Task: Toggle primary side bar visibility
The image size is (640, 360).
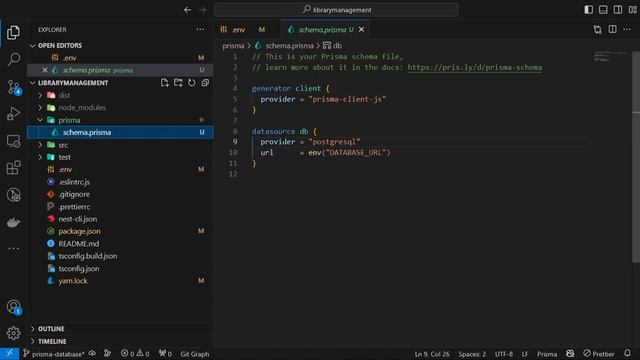Action: (589, 10)
